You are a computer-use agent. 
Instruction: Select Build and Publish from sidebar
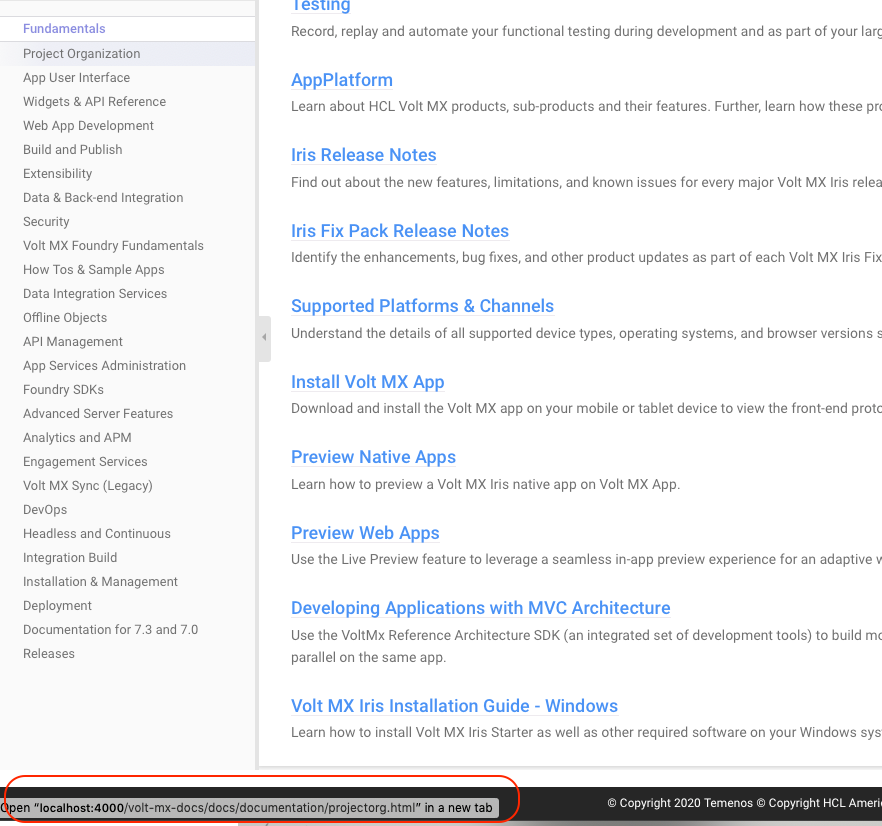click(72, 149)
